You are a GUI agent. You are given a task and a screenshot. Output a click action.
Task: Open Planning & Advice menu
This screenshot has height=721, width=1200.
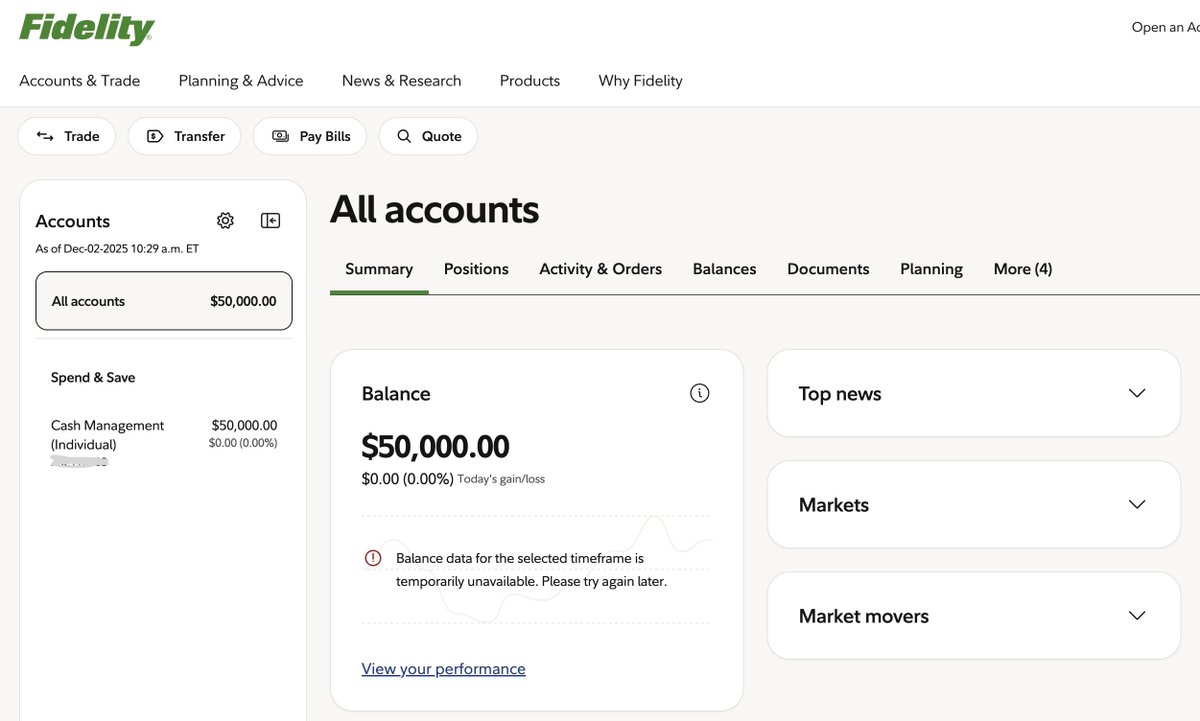[241, 81]
